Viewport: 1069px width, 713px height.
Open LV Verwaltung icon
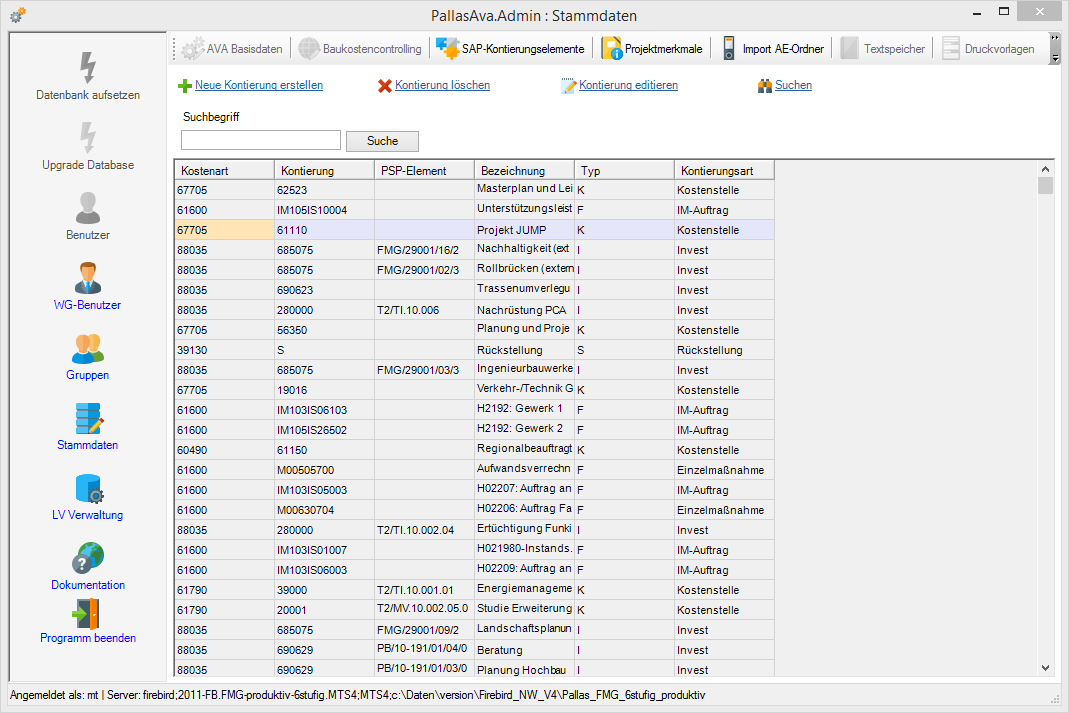(89, 489)
